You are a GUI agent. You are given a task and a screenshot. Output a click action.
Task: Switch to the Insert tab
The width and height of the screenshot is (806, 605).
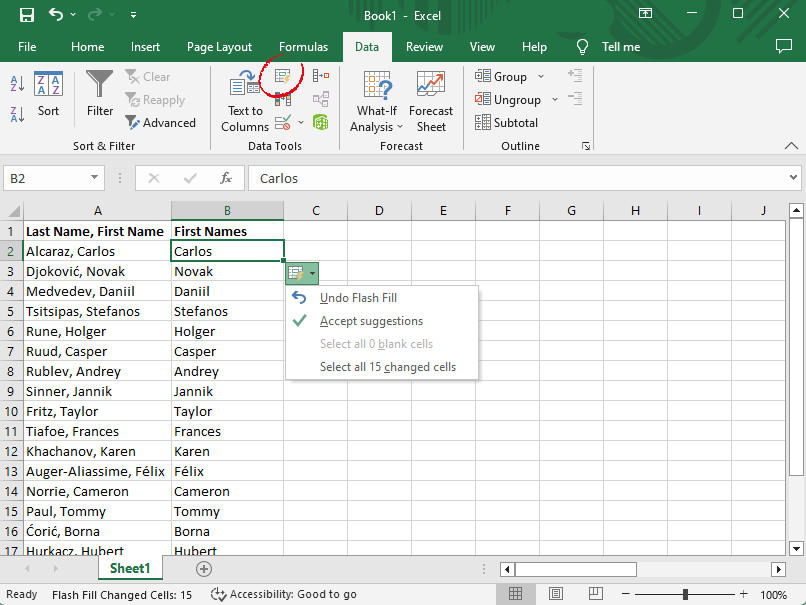(145, 47)
